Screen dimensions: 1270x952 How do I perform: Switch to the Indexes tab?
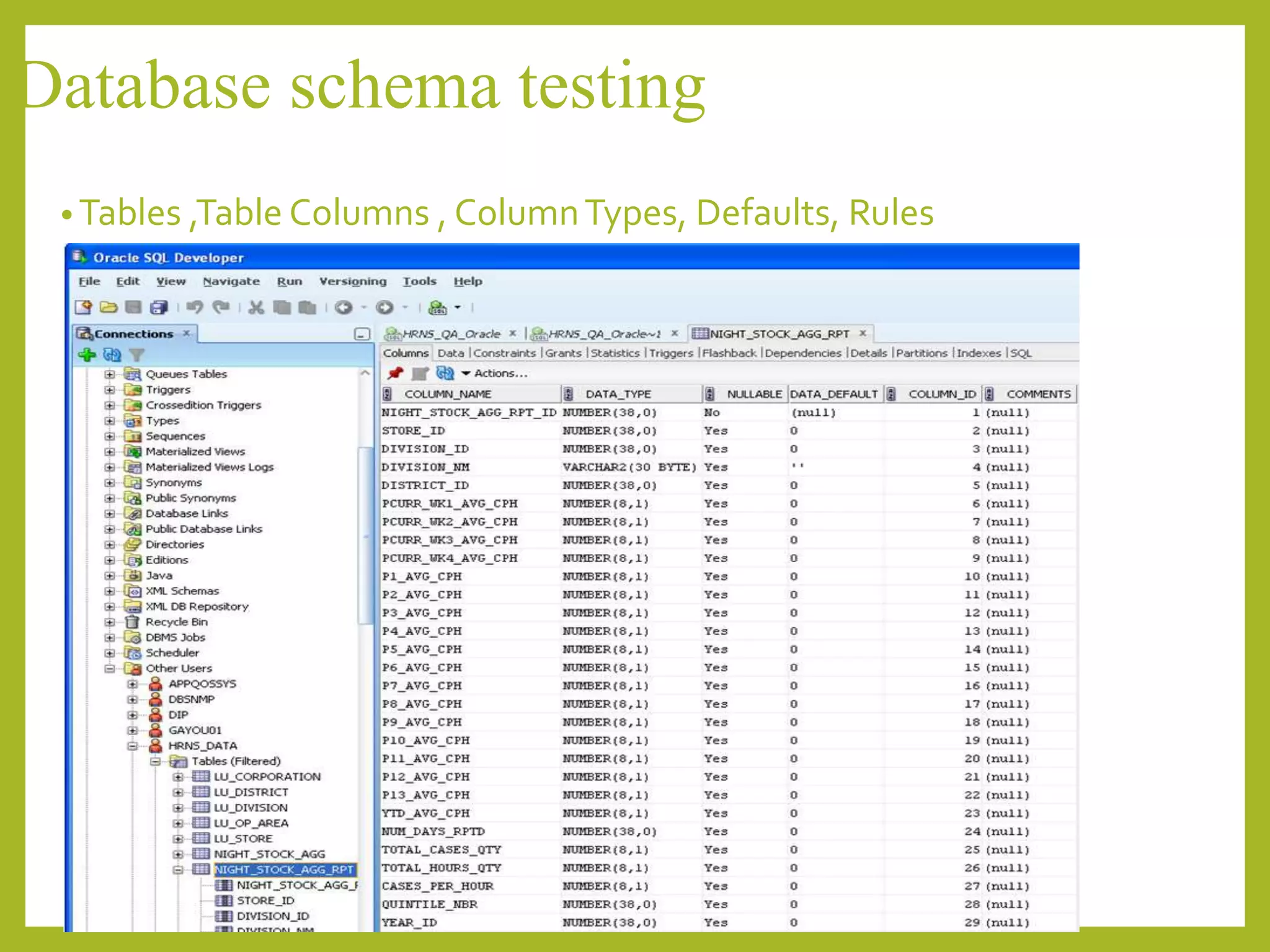(979, 353)
